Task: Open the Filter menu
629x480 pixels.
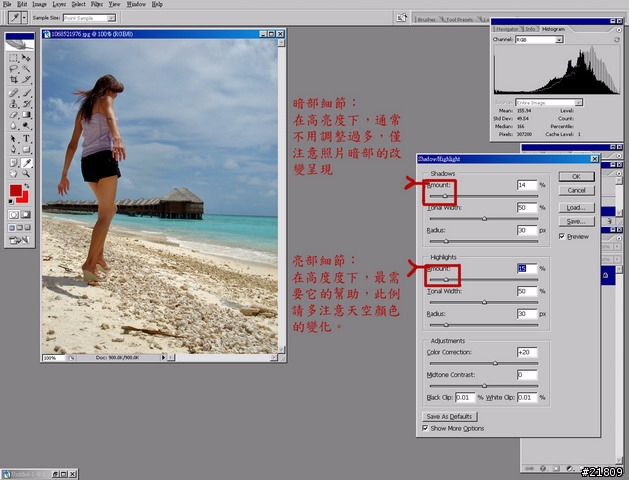Action: click(x=97, y=4)
